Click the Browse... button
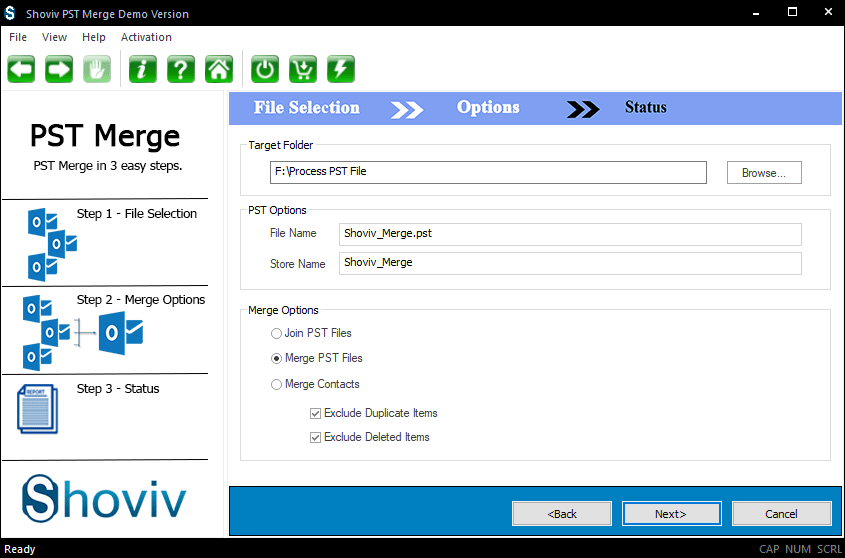The height and width of the screenshot is (558, 845). tap(764, 173)
